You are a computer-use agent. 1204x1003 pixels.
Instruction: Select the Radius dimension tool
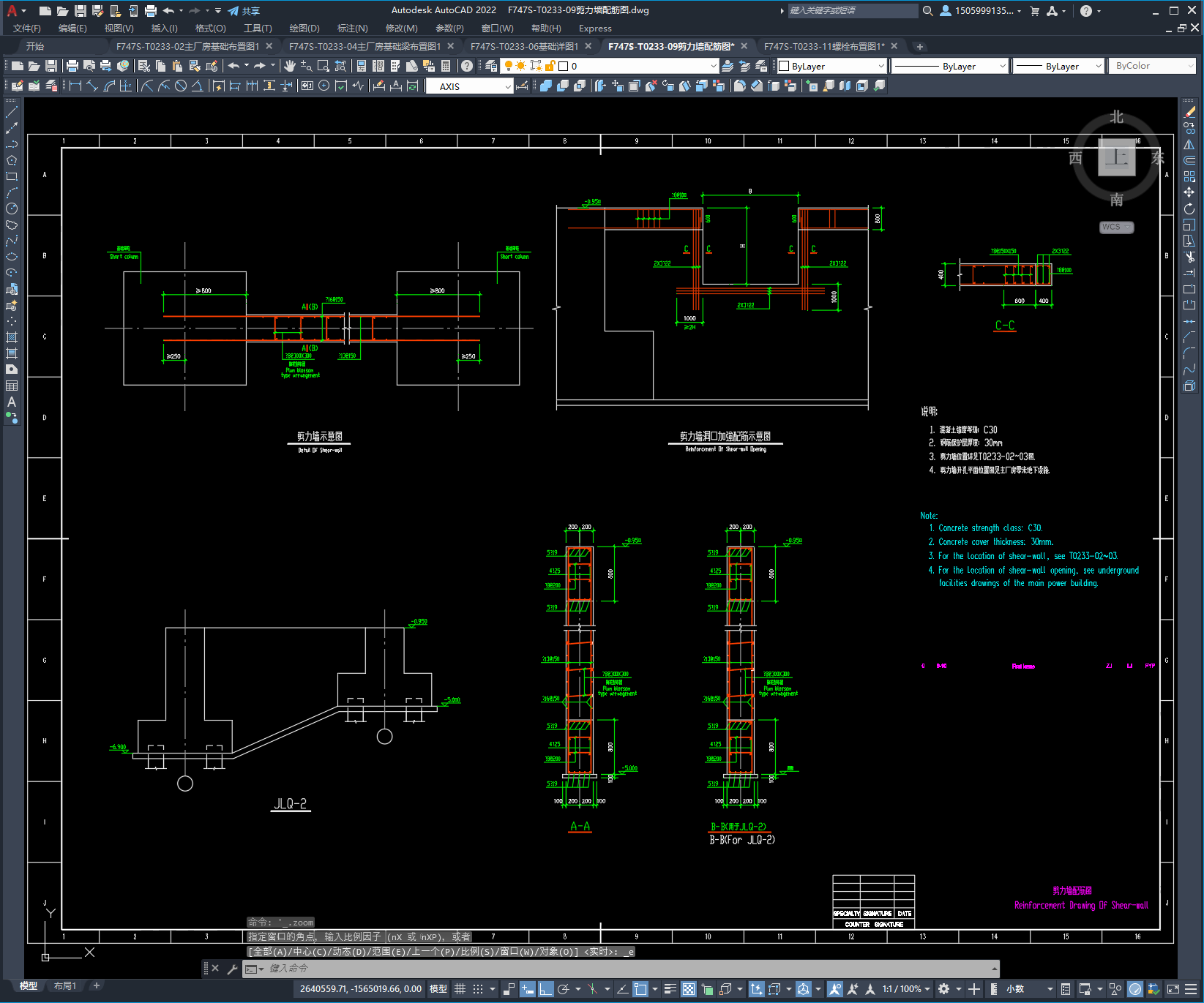(x=147, y=86)
